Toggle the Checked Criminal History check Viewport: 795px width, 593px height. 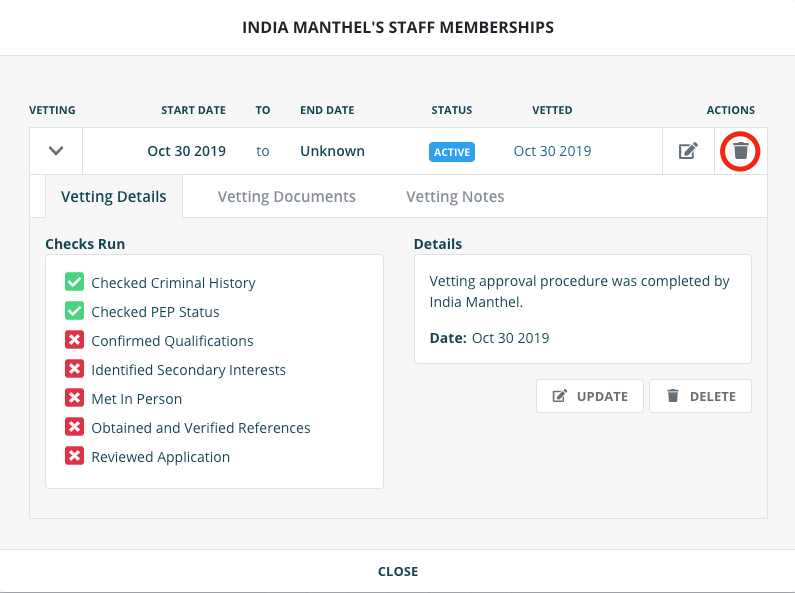(74, 282)
